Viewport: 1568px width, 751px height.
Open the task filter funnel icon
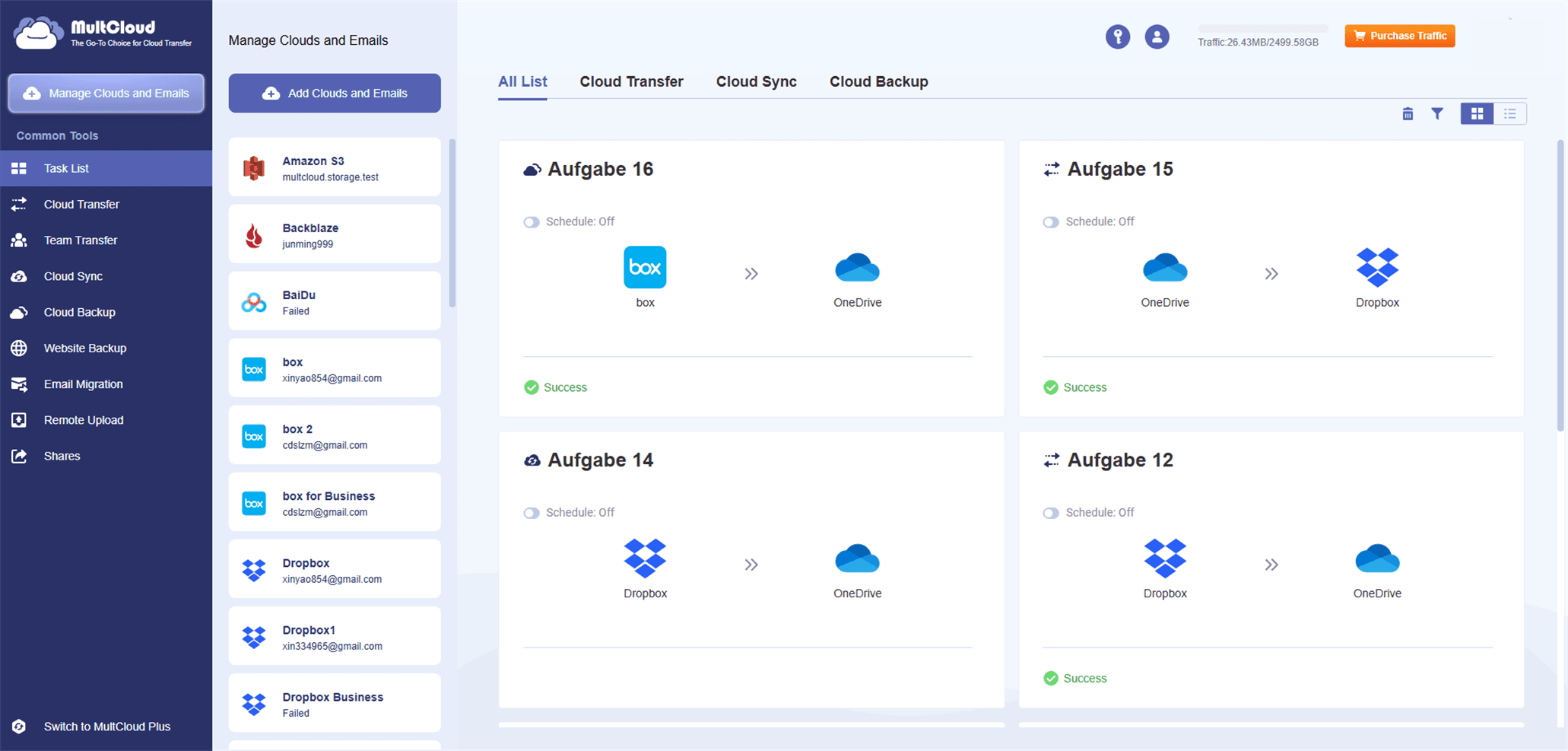coord(1437,113)
